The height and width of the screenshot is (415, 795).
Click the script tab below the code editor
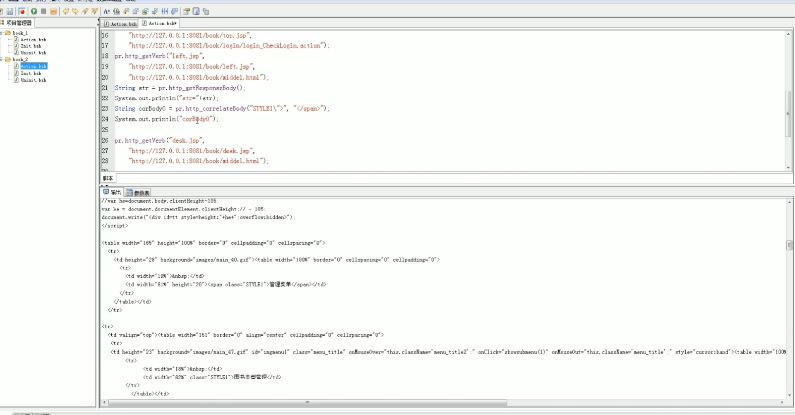pos(108,178)
